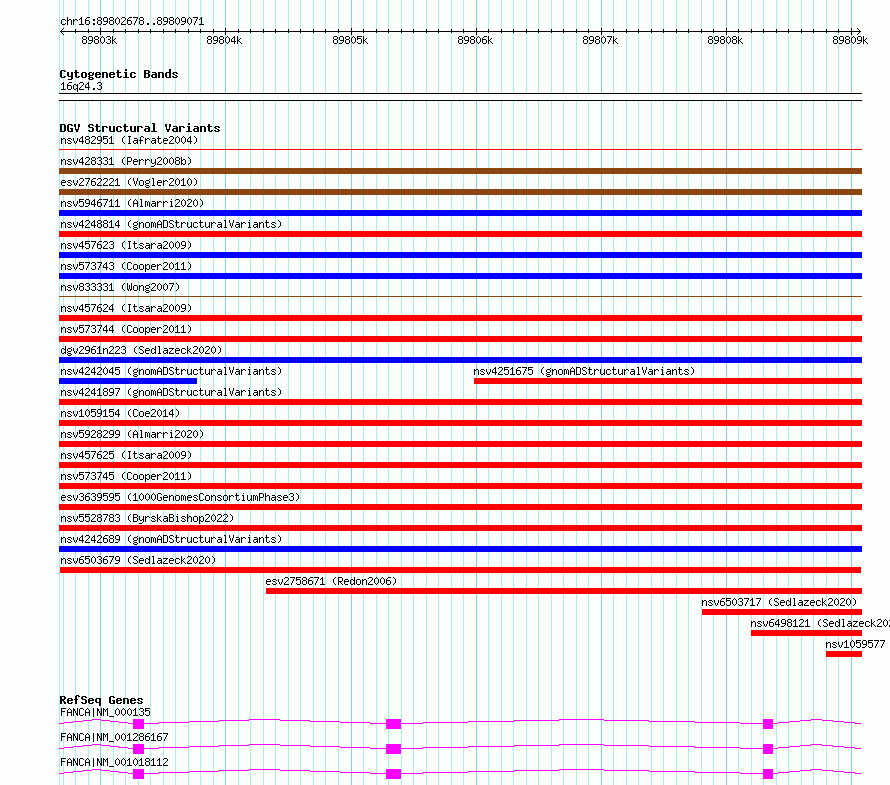Select the brown bar under nsv428331
Screen dimensions: 890x785
(x=460, y=171)
